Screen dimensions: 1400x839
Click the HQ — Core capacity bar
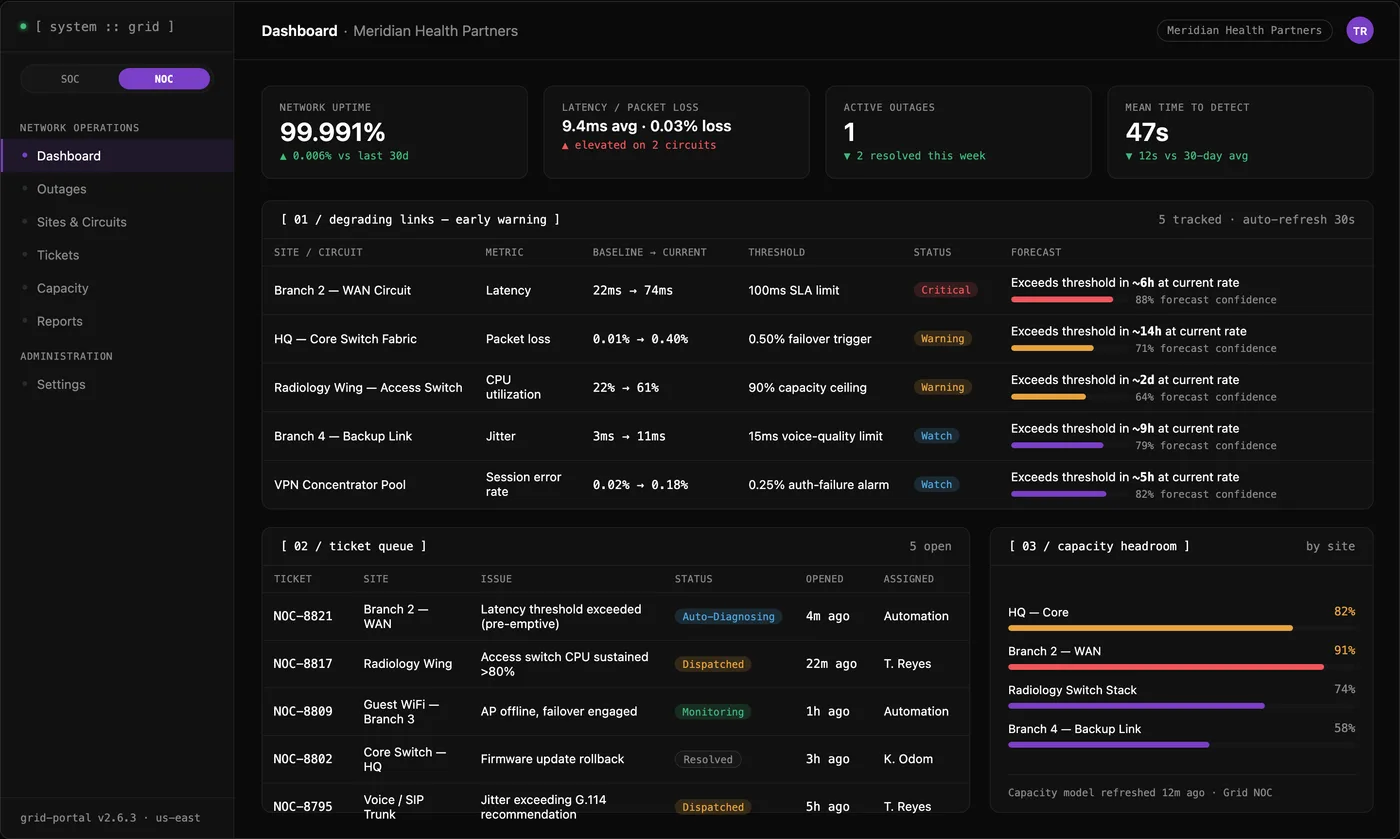[1182, 628]
